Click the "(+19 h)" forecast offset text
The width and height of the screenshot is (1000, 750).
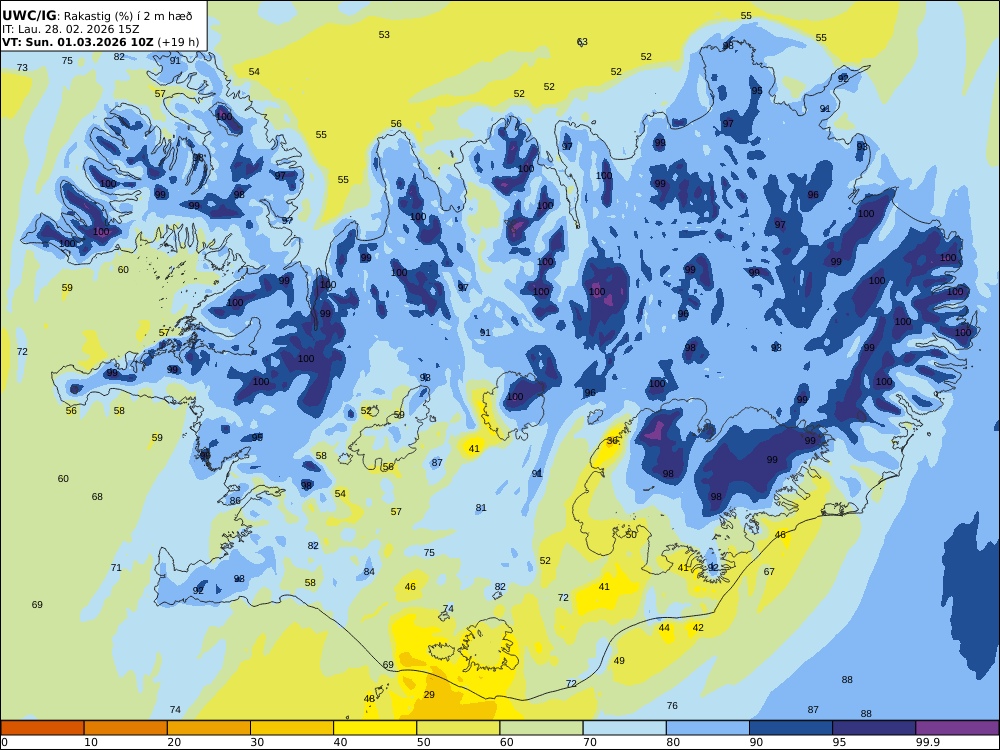pos(178,42)
